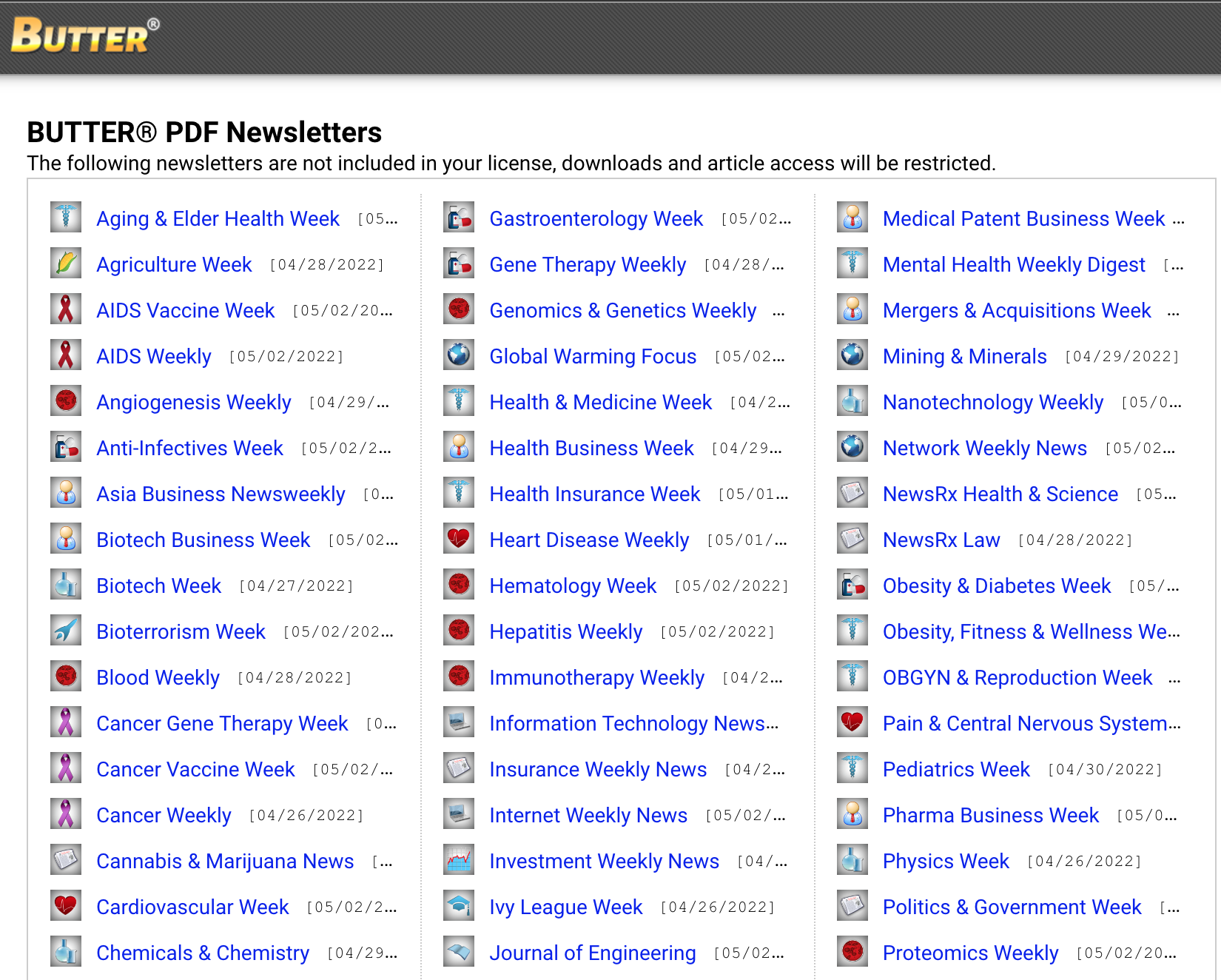The image size is (1221, 980).
Task: Open the Agriculture Week newsletter link
Action: tap(174, 265)
